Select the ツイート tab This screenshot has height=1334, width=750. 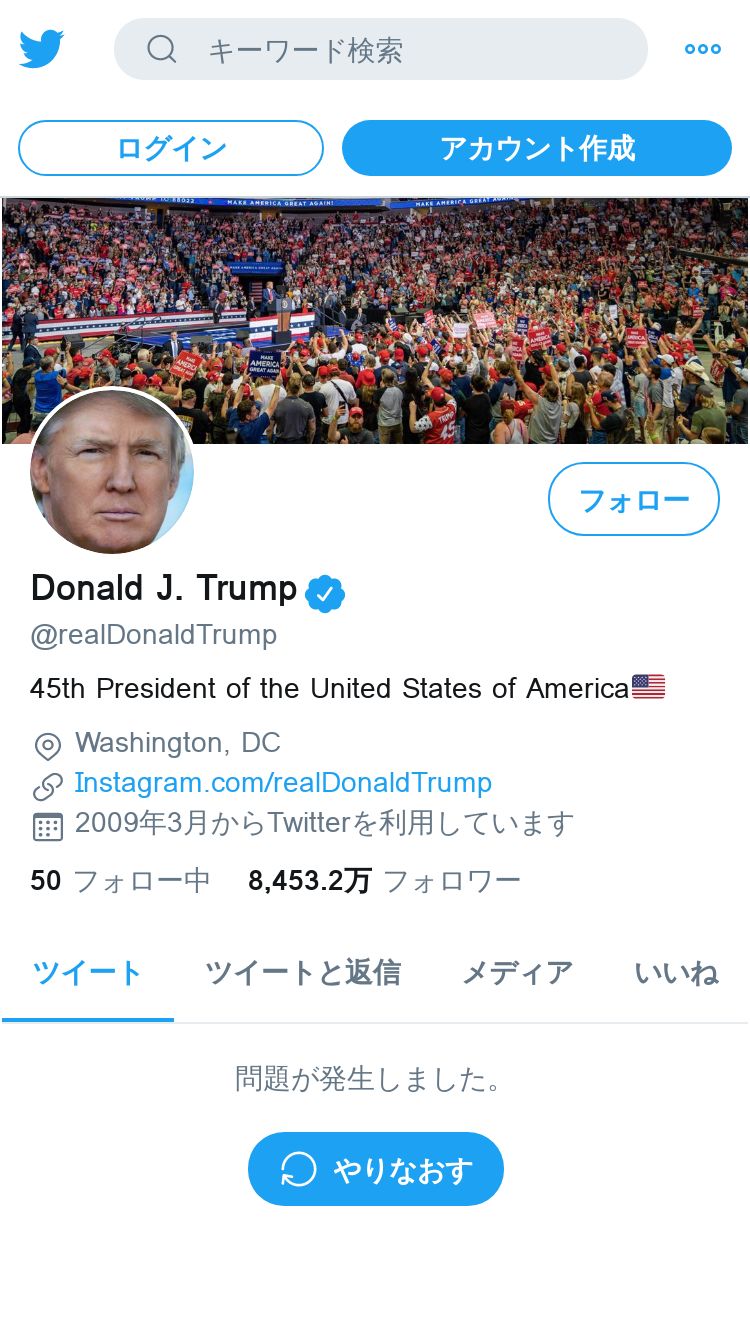[88, 973]
